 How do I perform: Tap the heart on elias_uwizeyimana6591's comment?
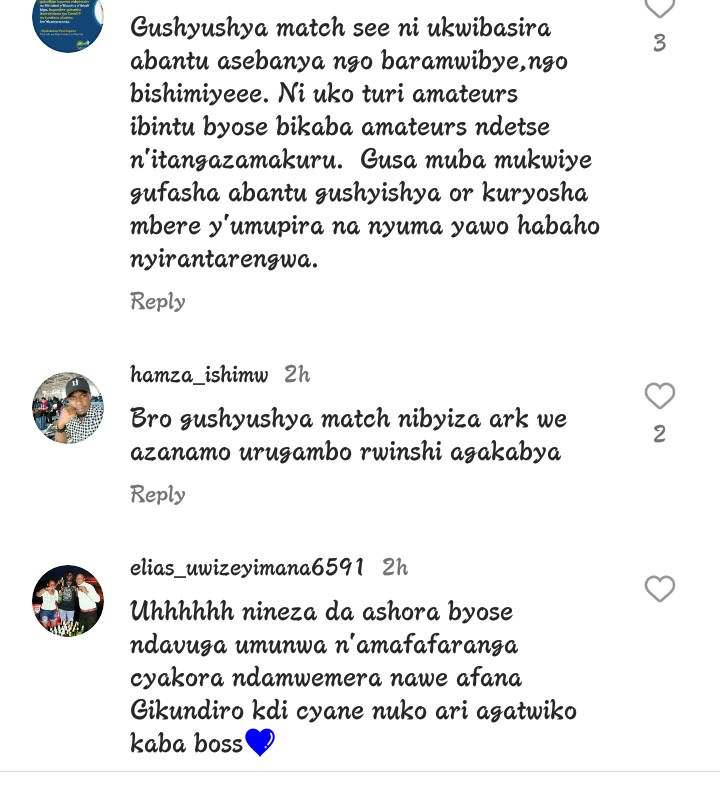coord(659,588)
